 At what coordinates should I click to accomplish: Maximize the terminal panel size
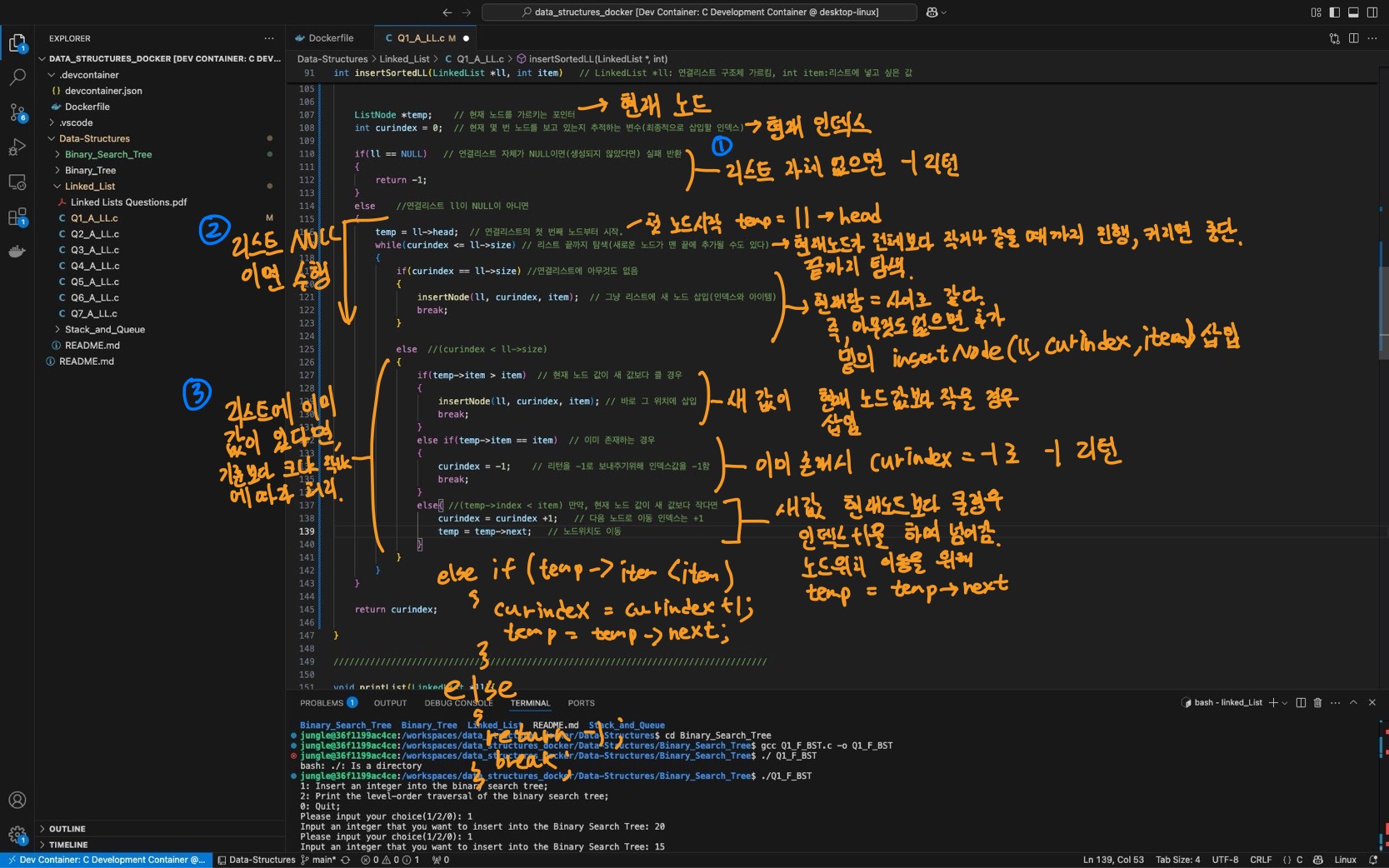coord(1354,703)
